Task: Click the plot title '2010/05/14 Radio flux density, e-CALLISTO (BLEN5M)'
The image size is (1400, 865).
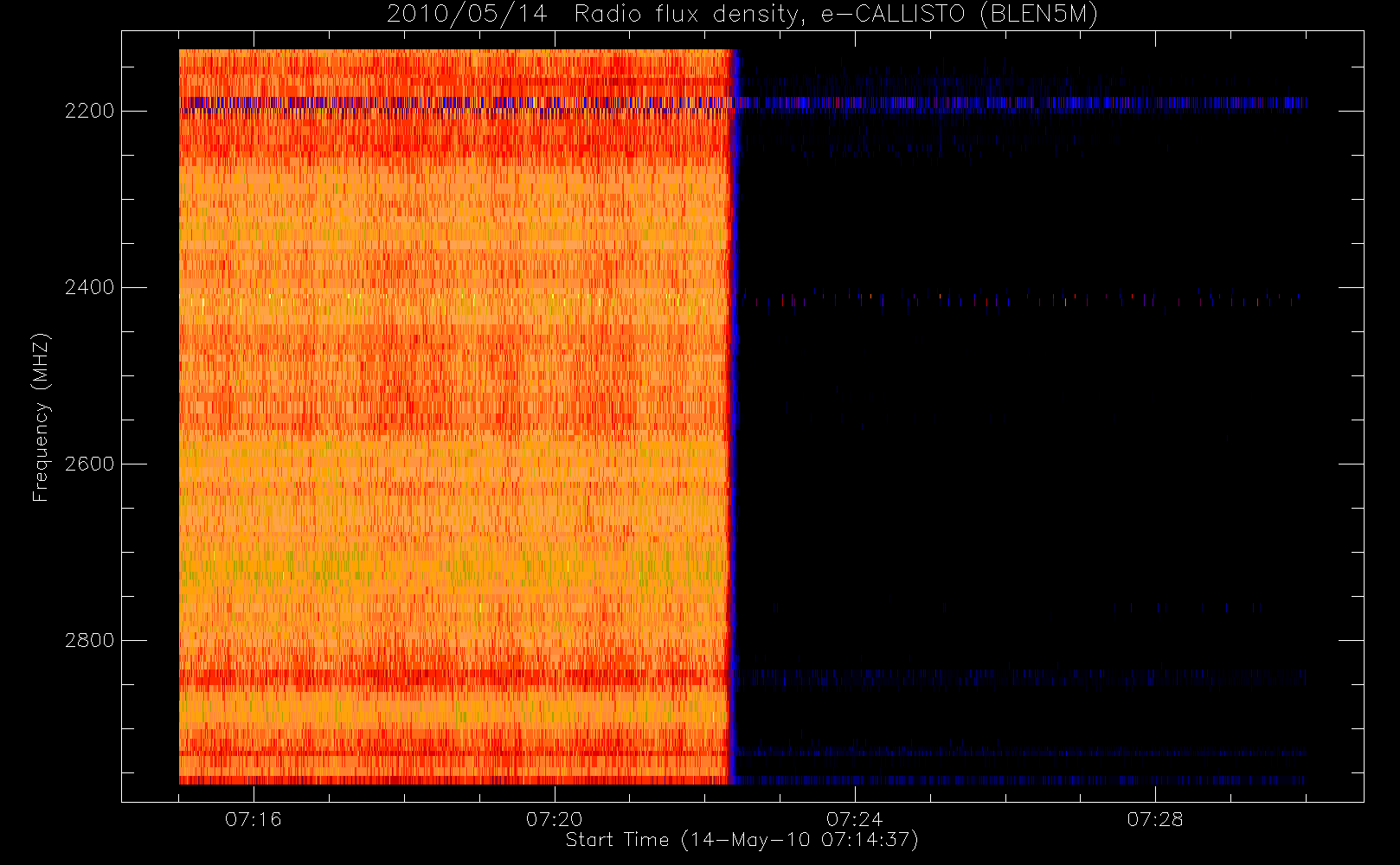Action: [x=742, y=15]
